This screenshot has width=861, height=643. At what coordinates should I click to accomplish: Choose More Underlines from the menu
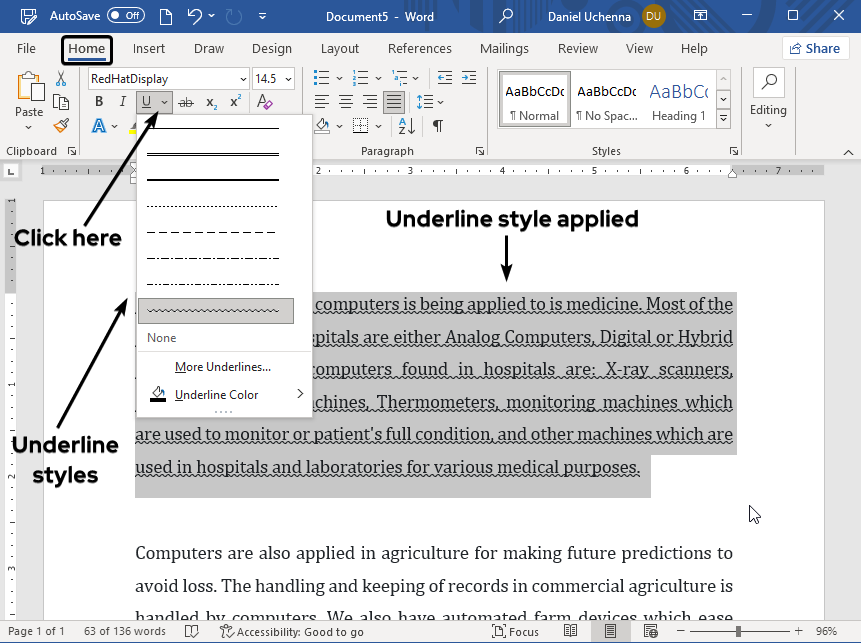tap(222, 367)
